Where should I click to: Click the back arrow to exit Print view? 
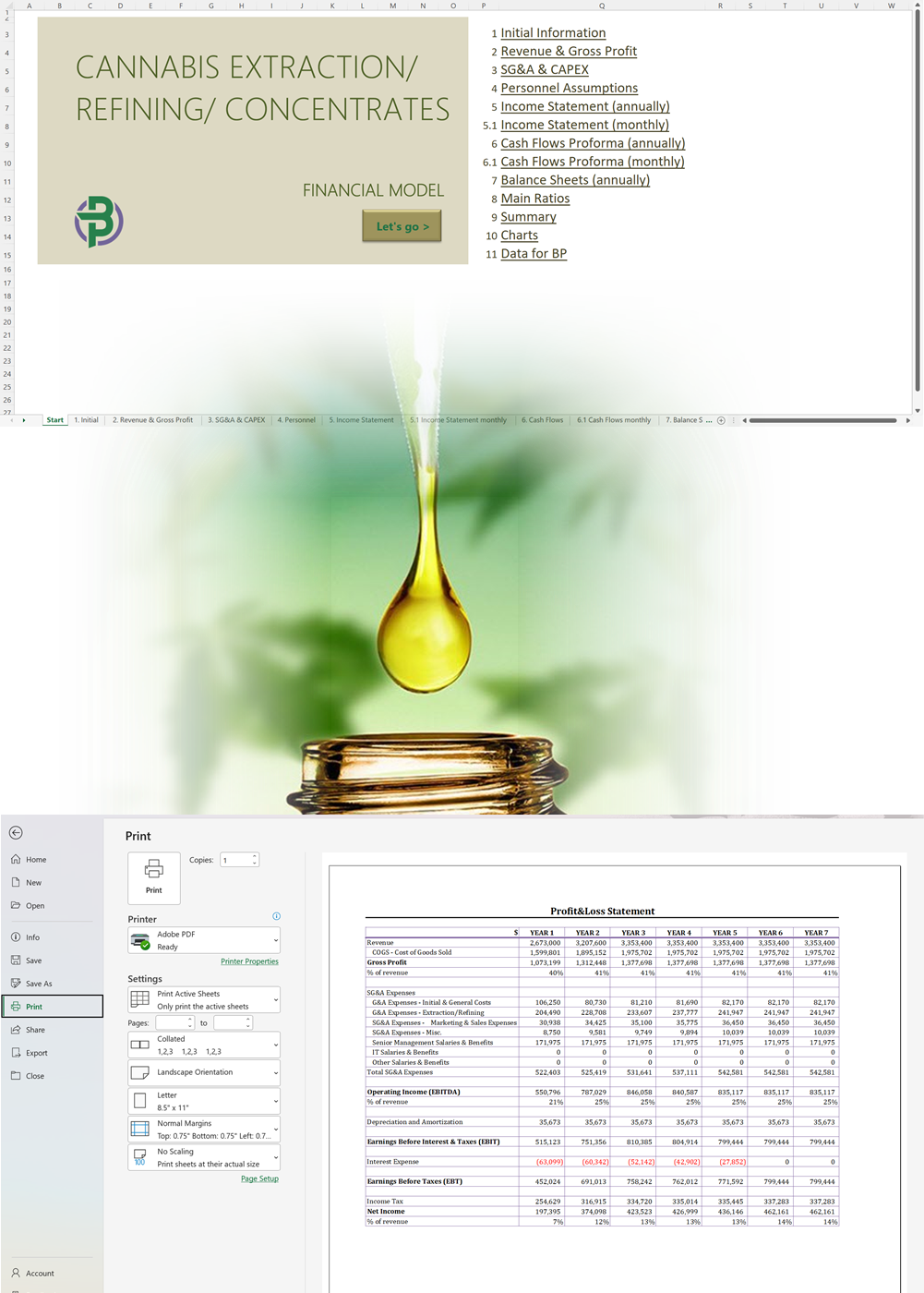pos(16,832)
